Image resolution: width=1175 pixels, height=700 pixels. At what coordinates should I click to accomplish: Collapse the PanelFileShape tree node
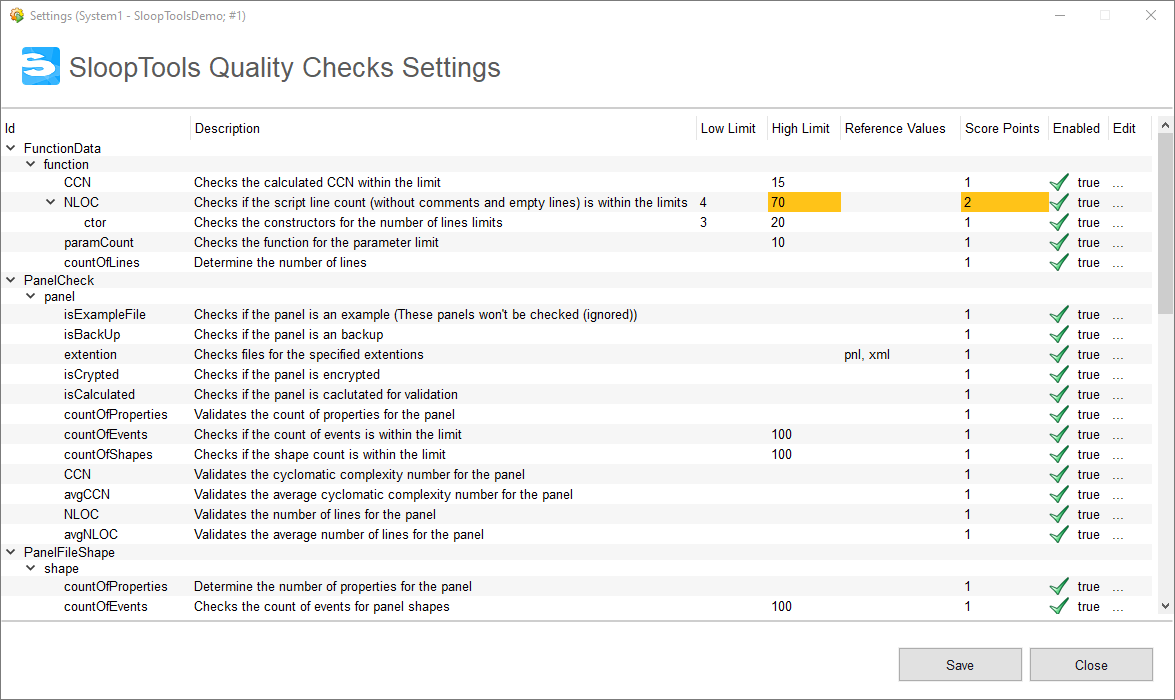coord(10,552)
